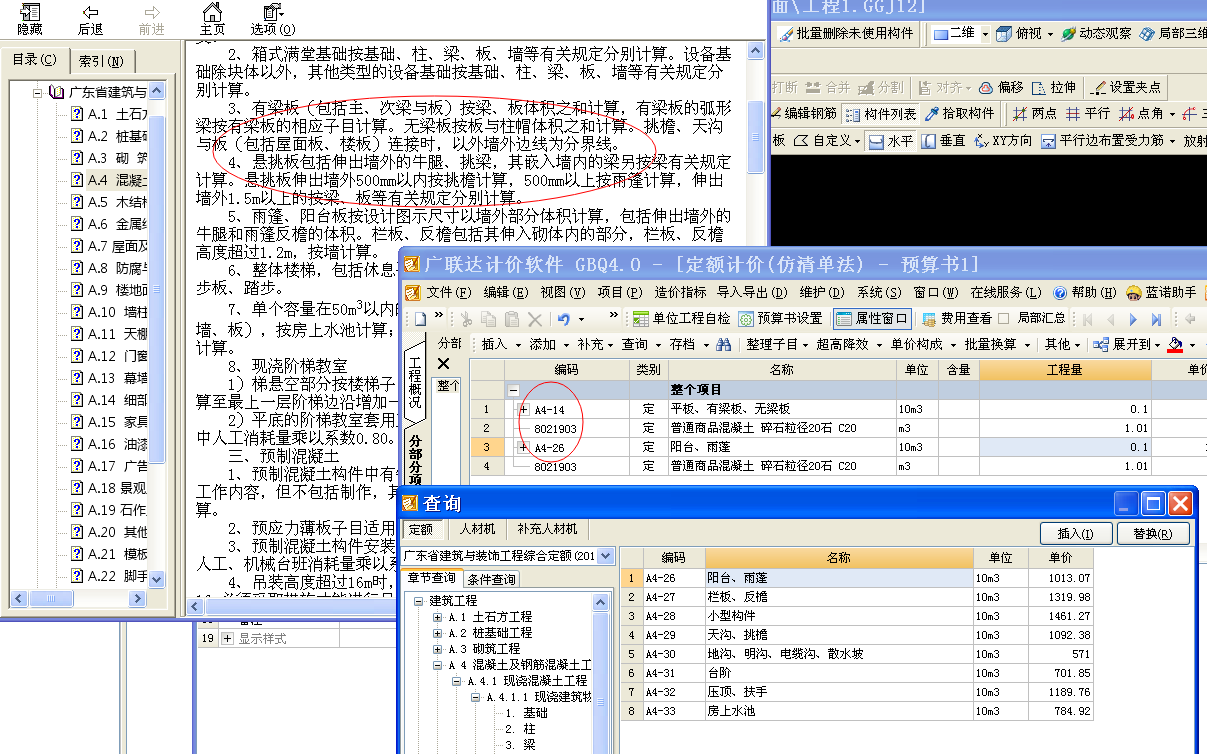
Task: Collapse the 整个项目 row
Action: pyautogui.click(x=513, y=390)
